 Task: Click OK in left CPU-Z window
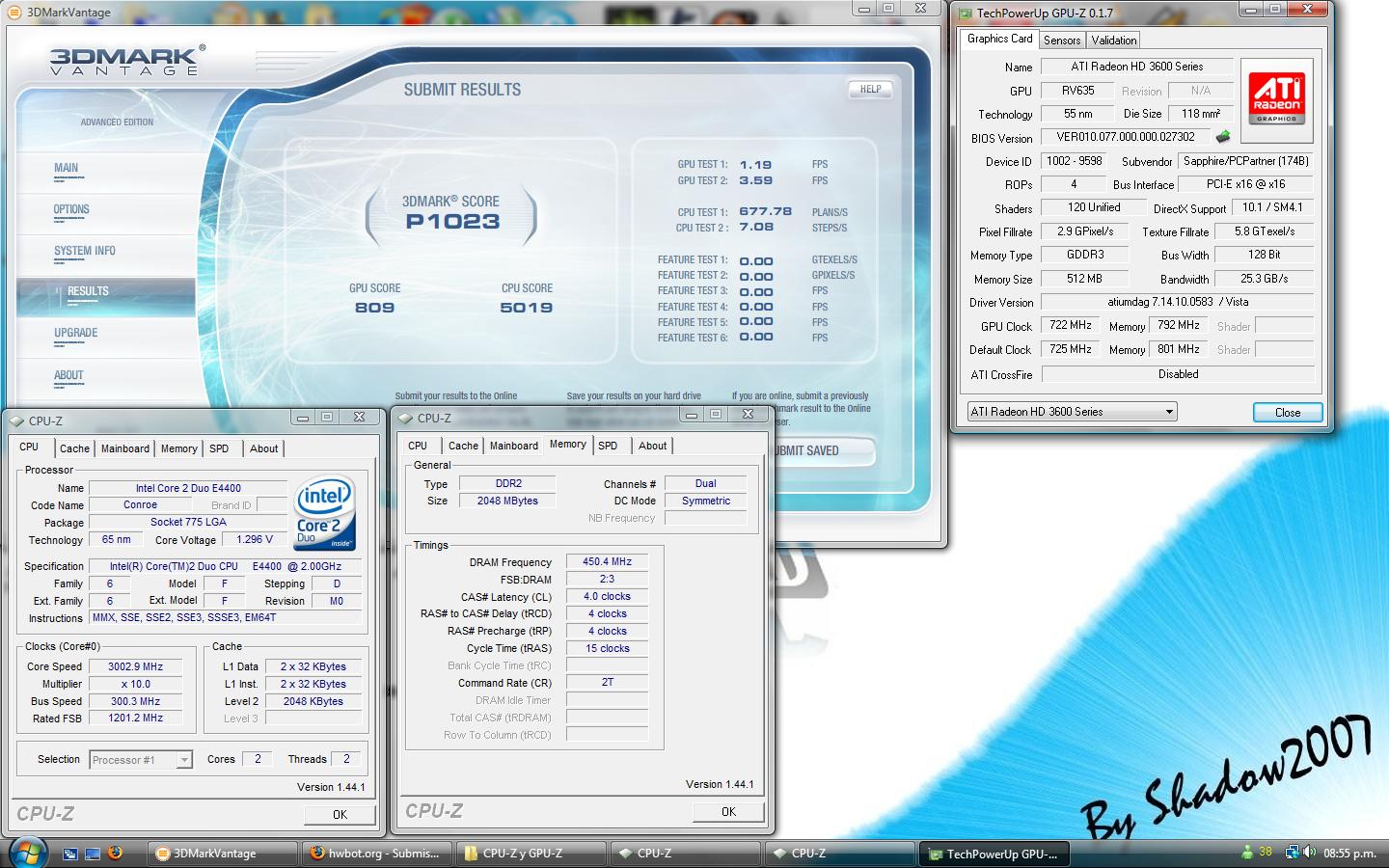tap(340, 814)
